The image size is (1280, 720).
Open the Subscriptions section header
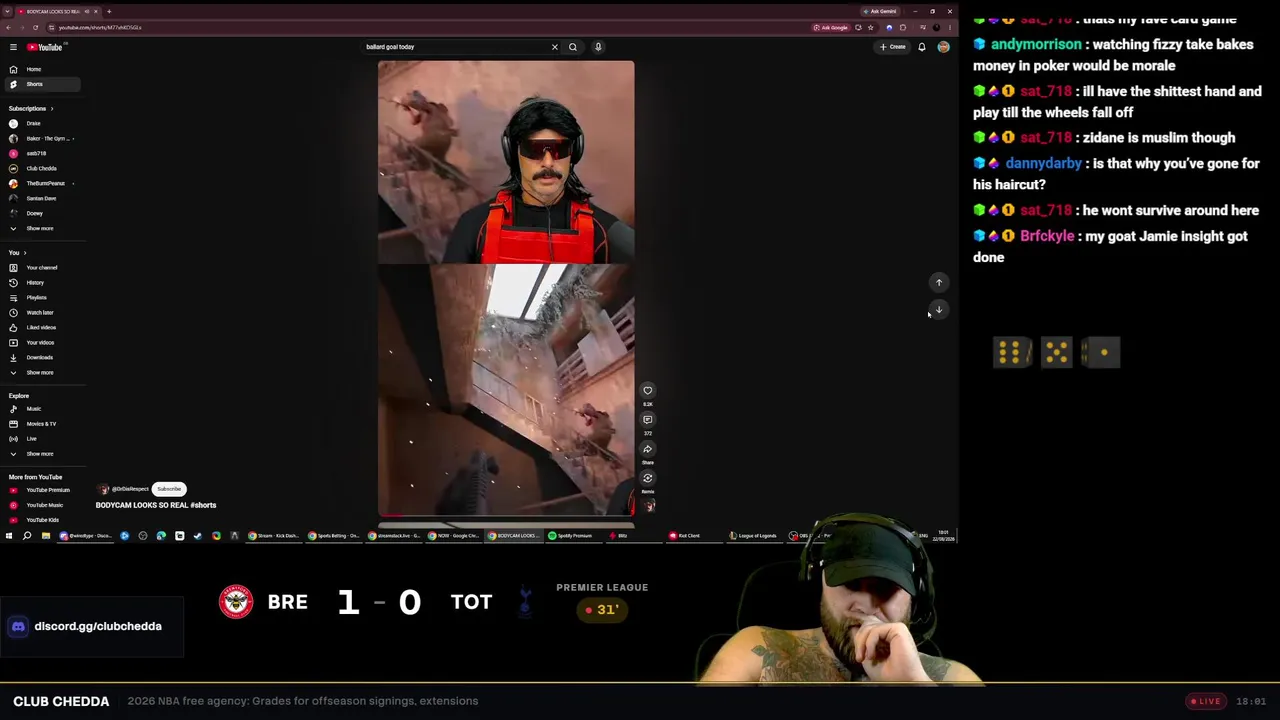[31, 108]
